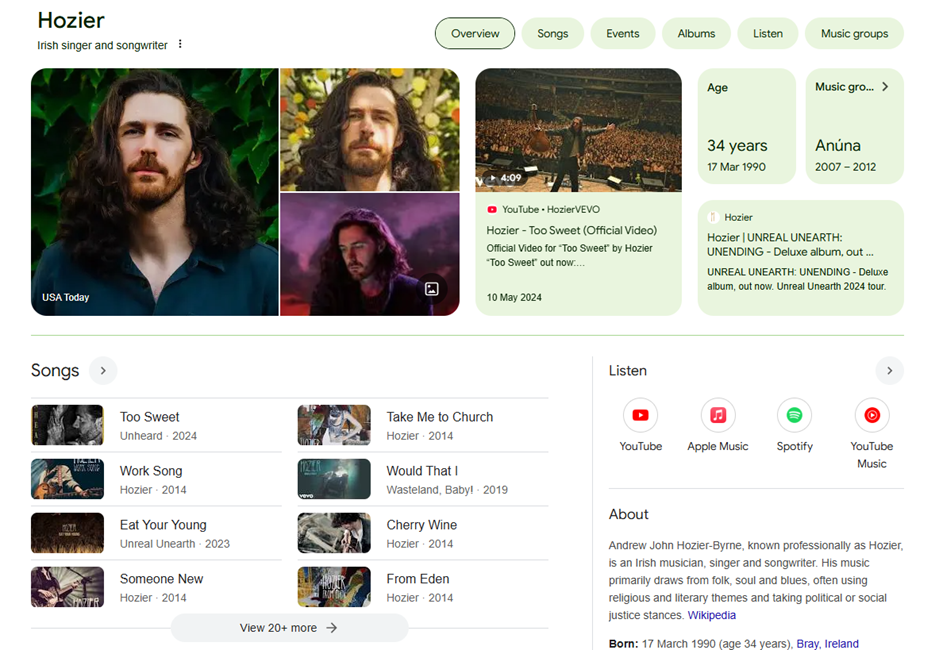Viewport: 939px width, 650px height.
Task: Select the From Eden title
Action: (x=417, y=579)
